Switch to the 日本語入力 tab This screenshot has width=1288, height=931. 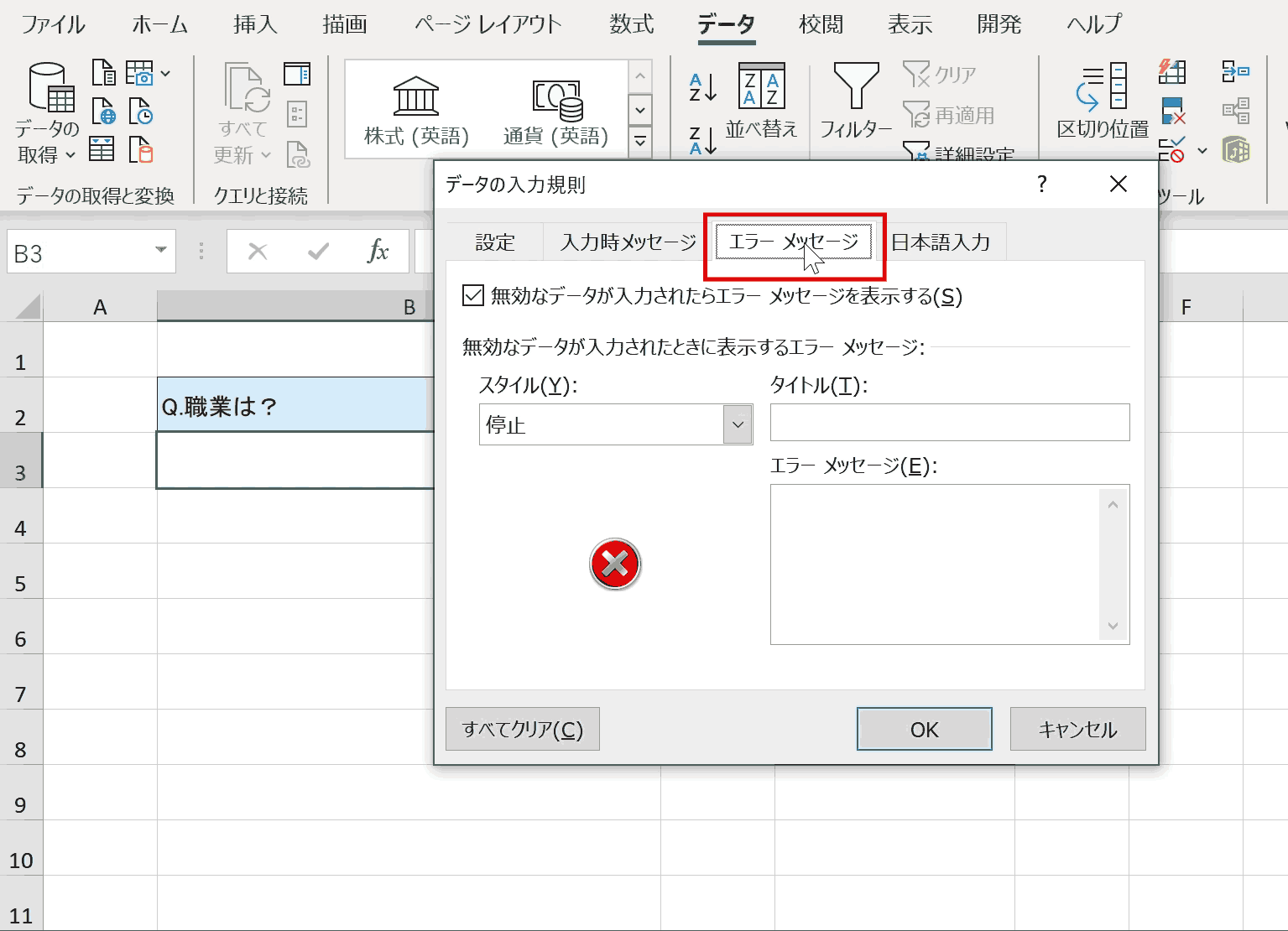point(941,242)
